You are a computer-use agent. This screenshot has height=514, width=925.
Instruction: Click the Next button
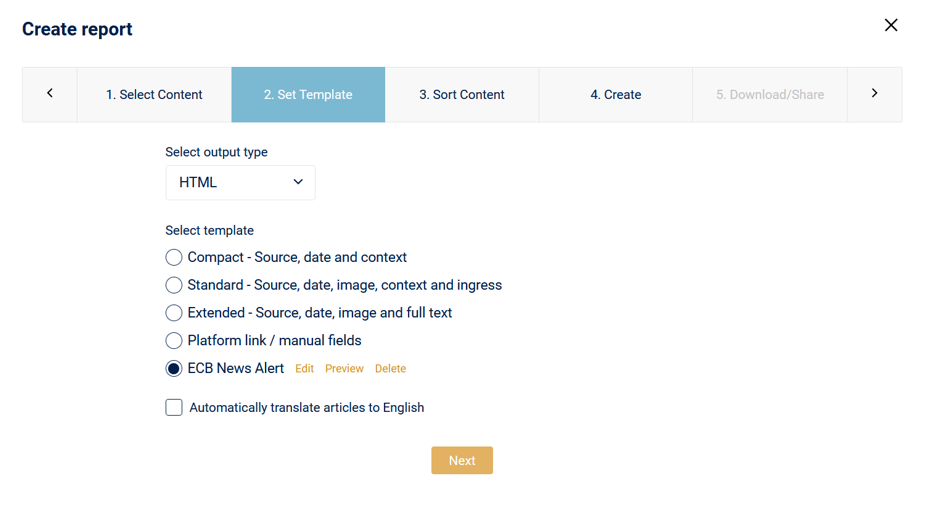click(462, 460)
